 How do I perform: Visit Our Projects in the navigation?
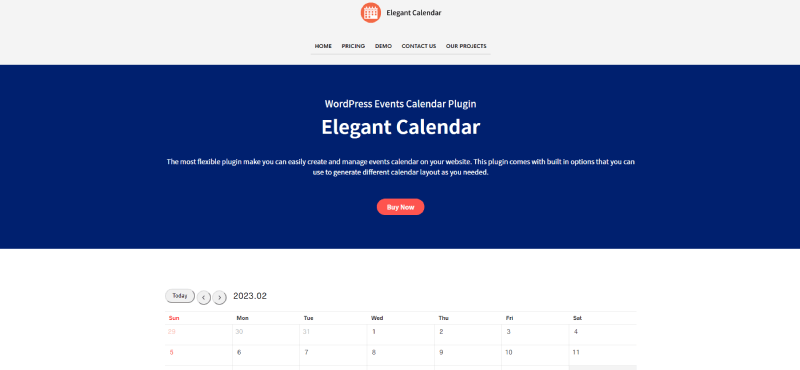(466, 46)
